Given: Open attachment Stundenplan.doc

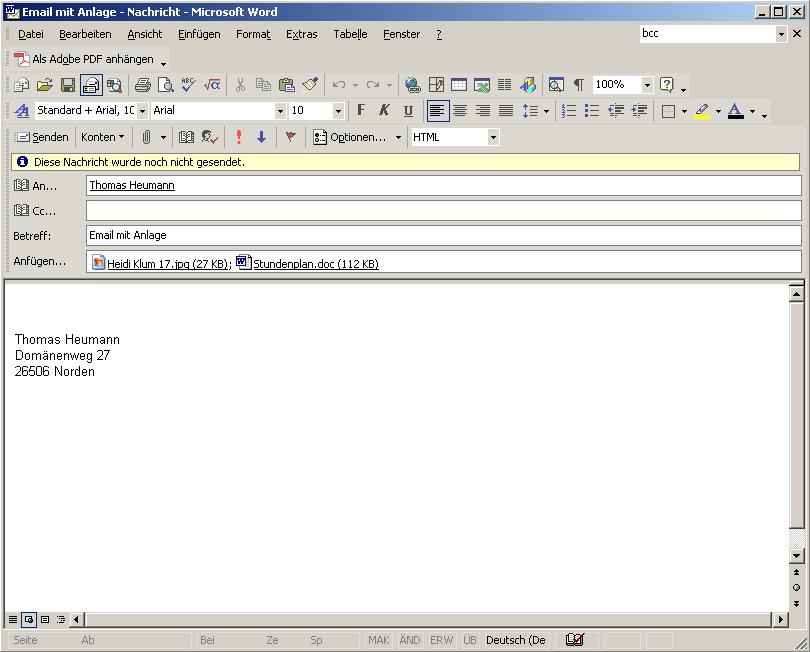Looking at the screenshot, I should (307, 263).
